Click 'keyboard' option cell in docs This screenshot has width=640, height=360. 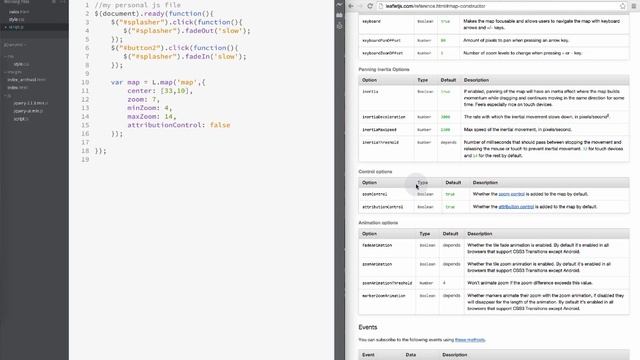[371, 21]
